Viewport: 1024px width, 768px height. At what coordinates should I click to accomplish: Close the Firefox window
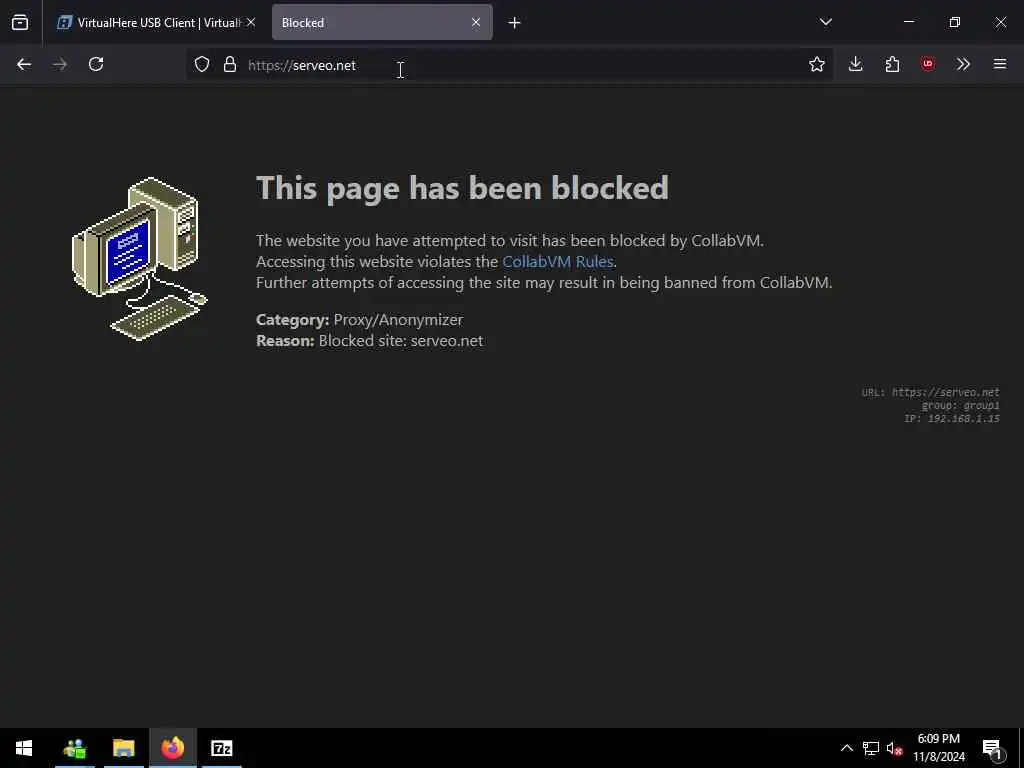click(1000, 22)
